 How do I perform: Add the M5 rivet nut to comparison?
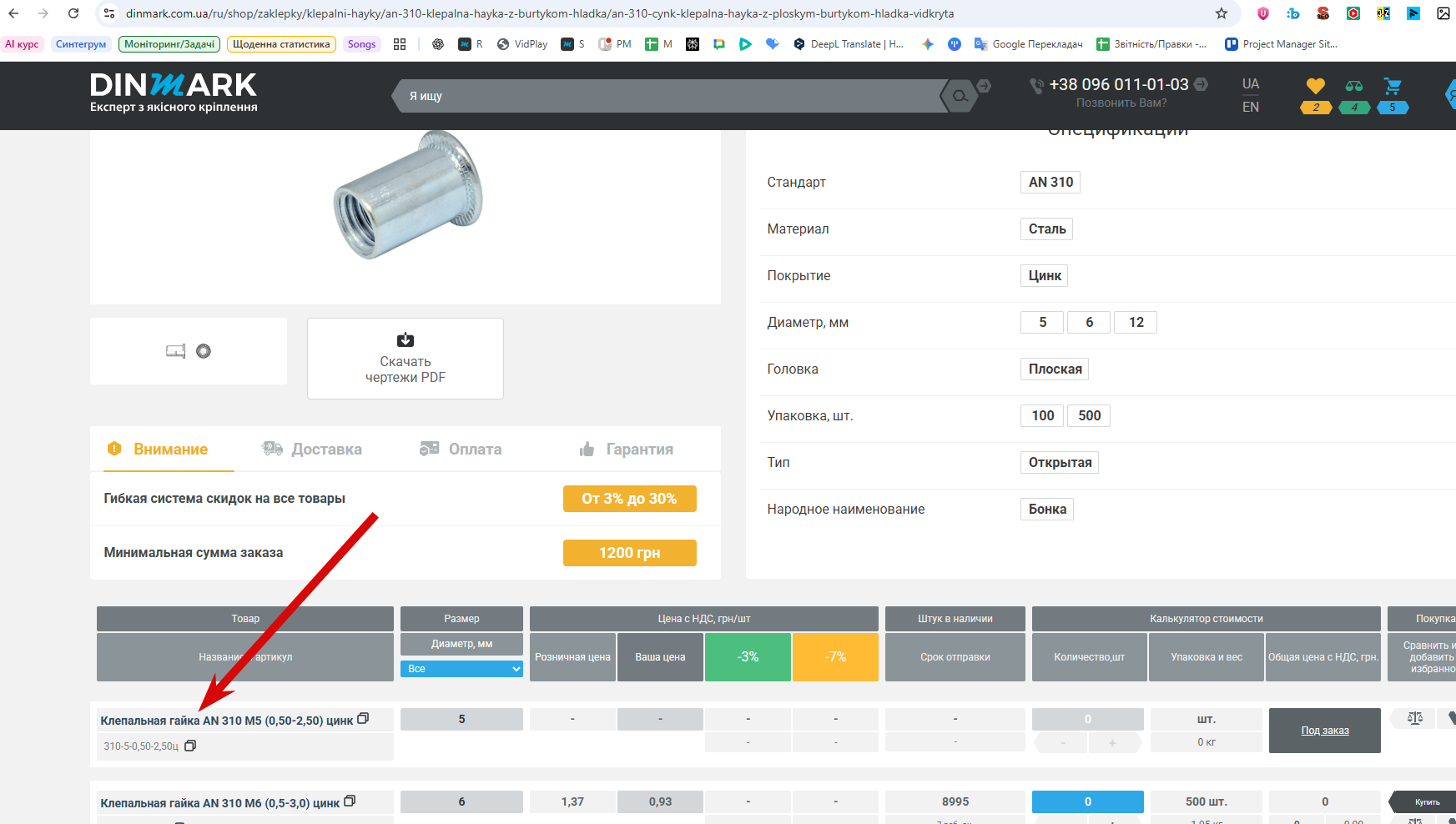pyautogui.click(x=1415, y=718)
